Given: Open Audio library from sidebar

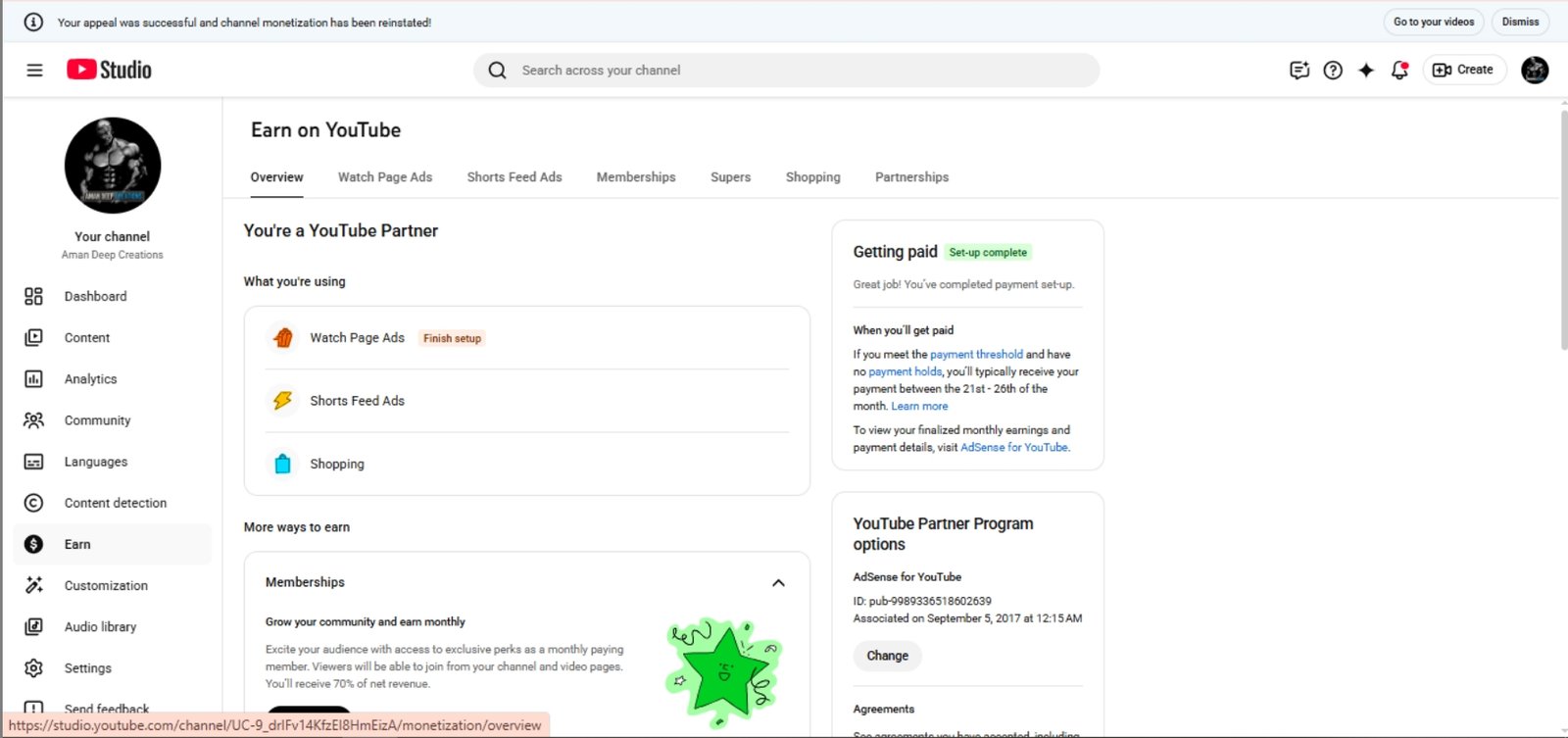Looking at the screenshot, I should pos(100,627).
